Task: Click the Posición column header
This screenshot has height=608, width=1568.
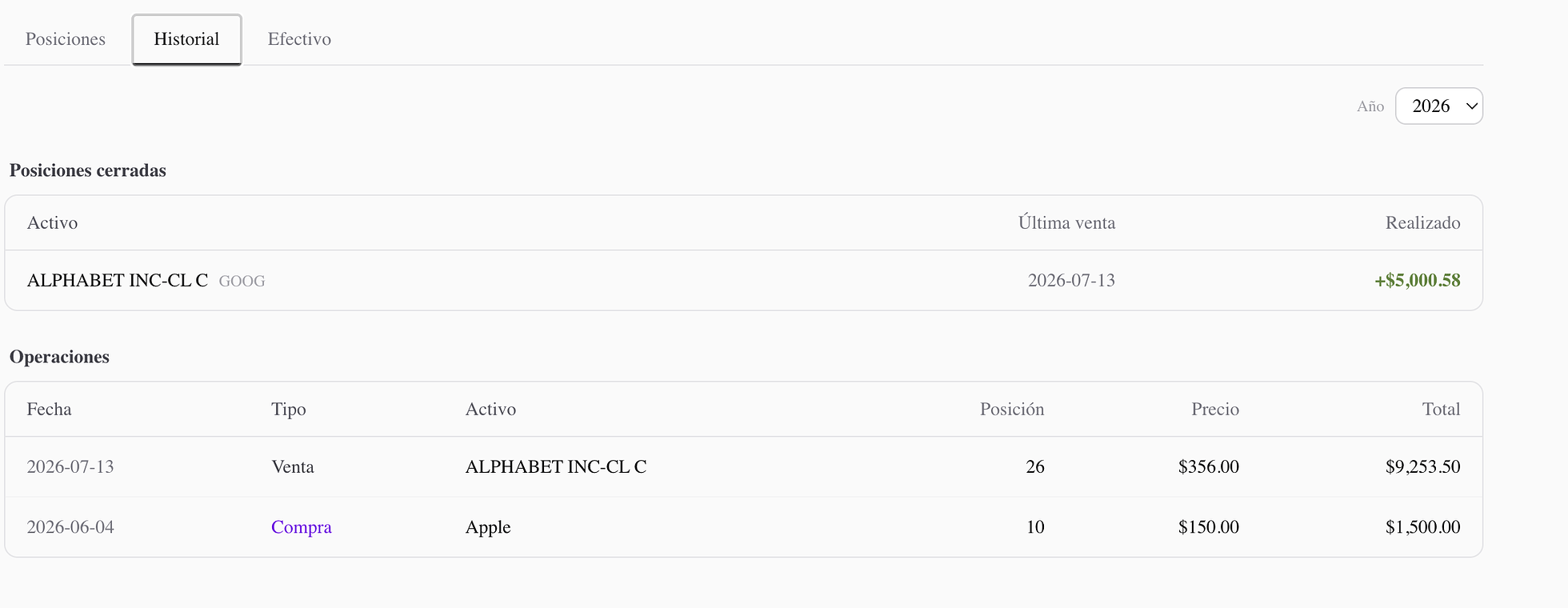Action: tap(1012, 409)
